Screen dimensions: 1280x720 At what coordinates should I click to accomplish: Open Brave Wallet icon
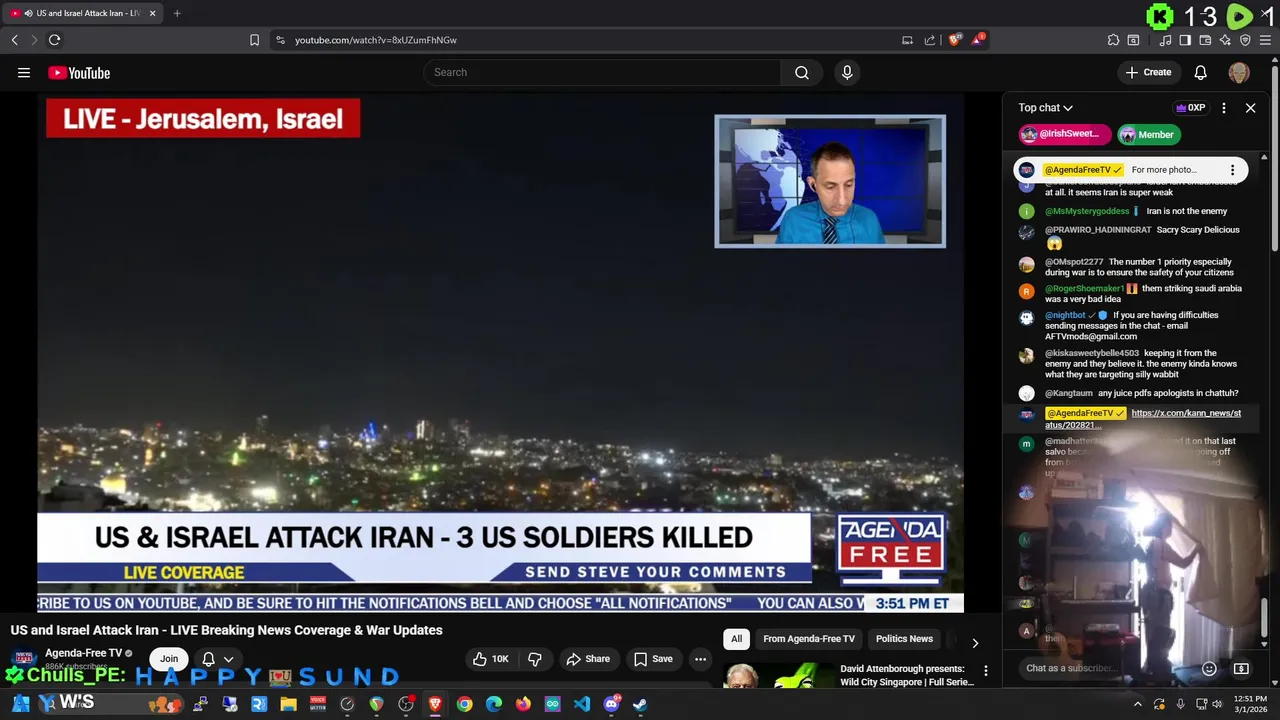[1205, 40]
